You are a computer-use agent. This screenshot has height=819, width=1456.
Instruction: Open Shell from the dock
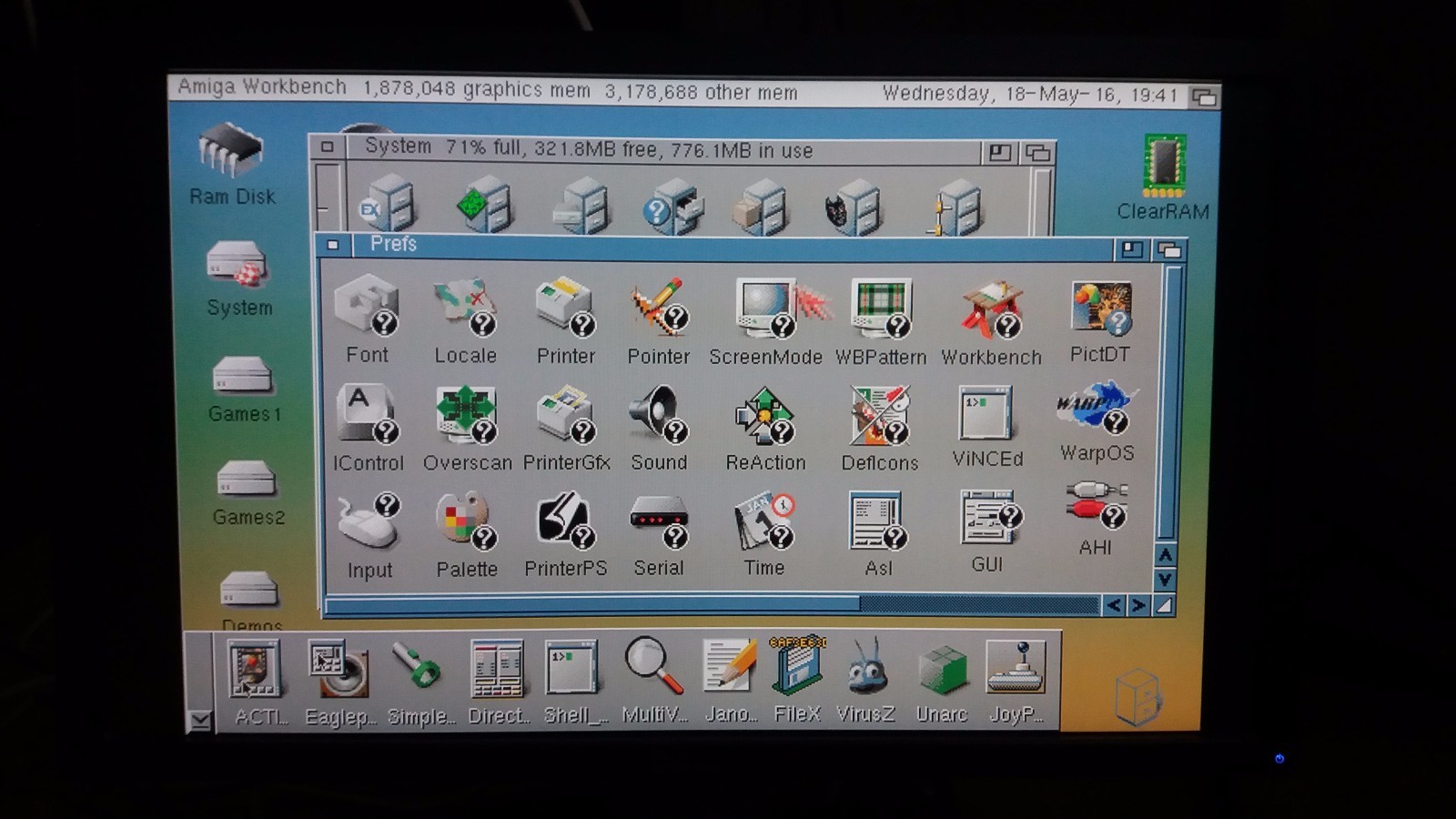pyautogui.click(x=572, y=669)
